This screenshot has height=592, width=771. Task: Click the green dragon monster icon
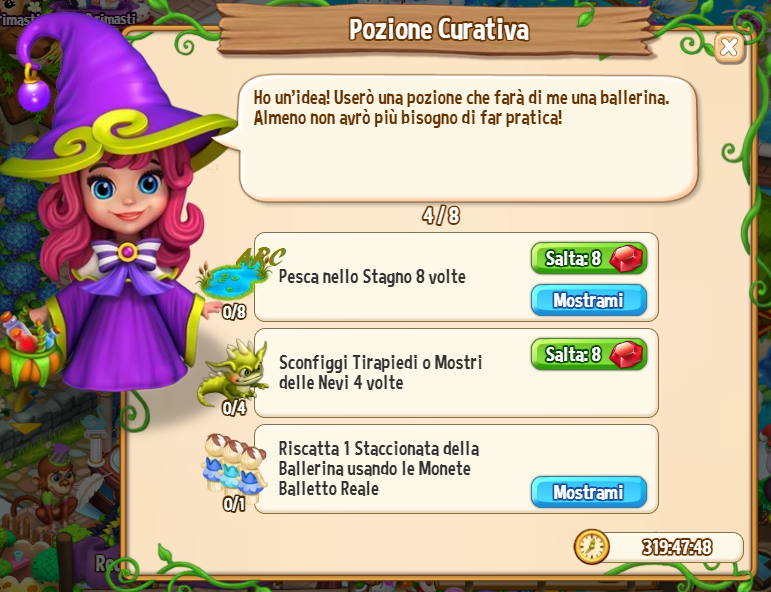click(x=233, y=373)
